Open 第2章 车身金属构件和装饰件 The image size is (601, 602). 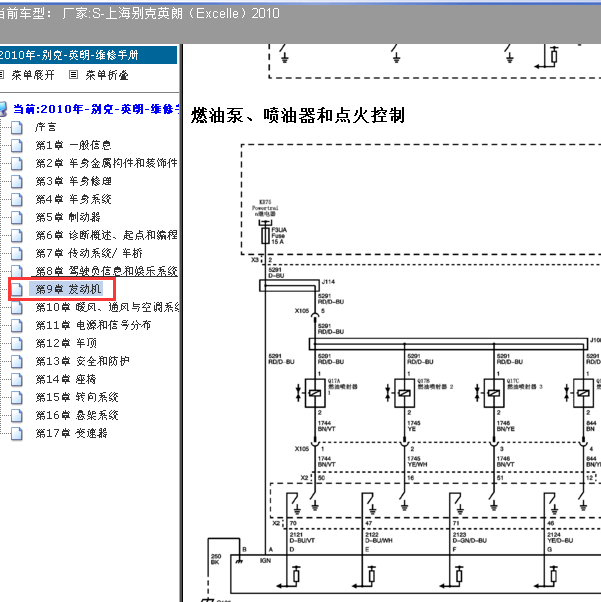(106, 163)
